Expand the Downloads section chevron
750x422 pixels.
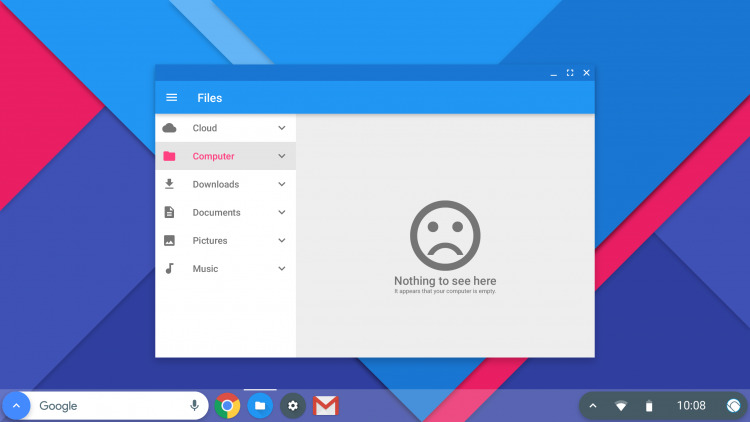point(282,184)
